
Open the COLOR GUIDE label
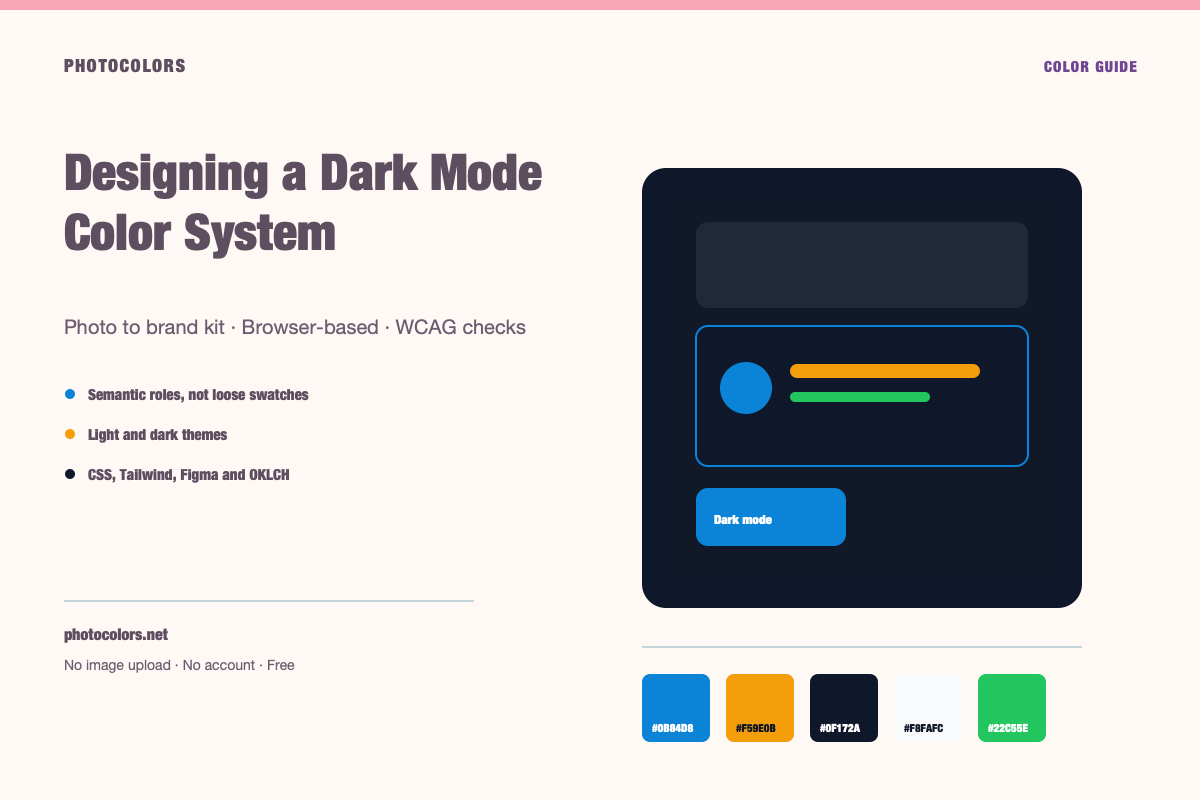1090,67
